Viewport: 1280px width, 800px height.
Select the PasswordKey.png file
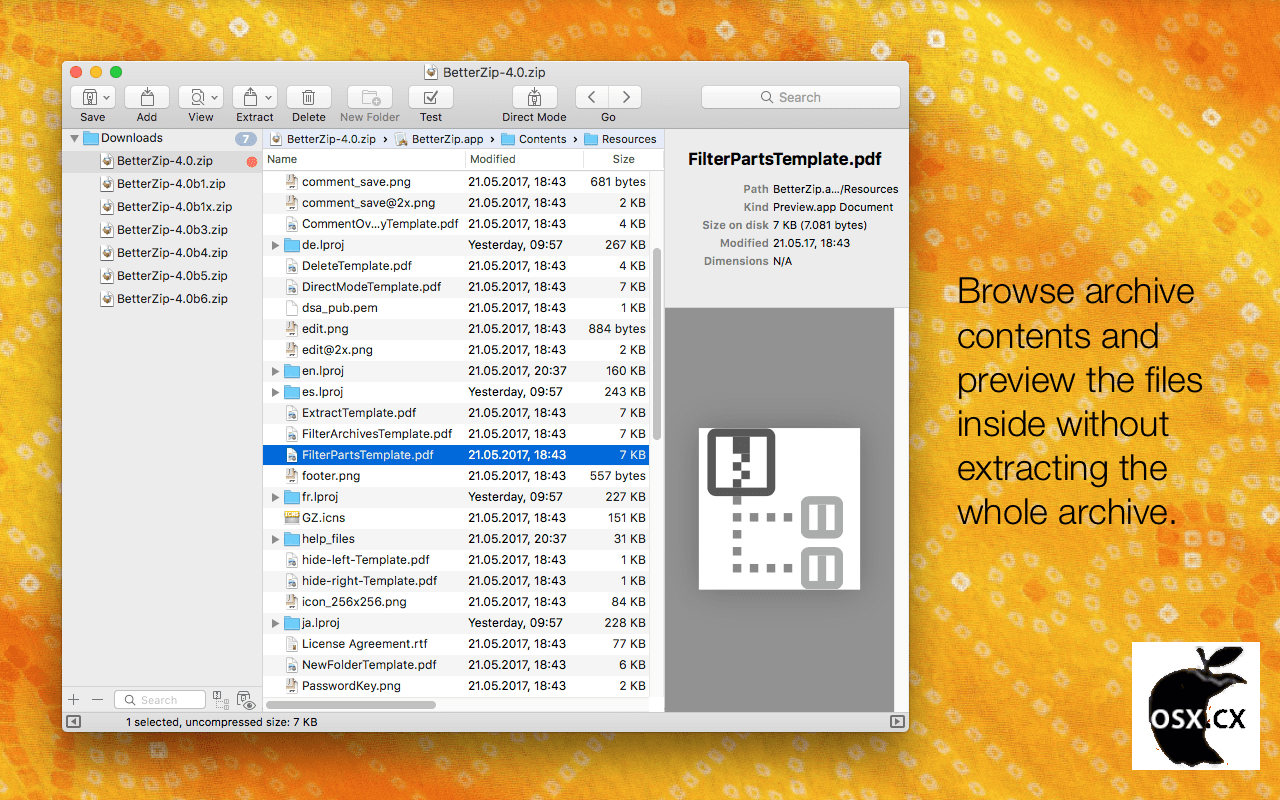pos(456,686)
